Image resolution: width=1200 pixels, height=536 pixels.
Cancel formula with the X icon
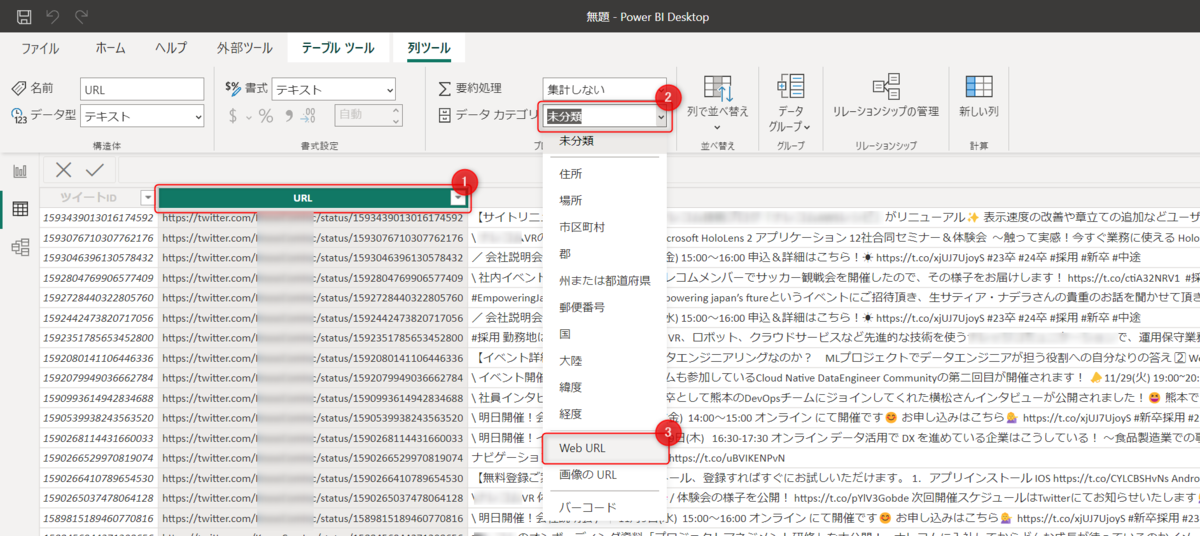(x=64, y=171)
